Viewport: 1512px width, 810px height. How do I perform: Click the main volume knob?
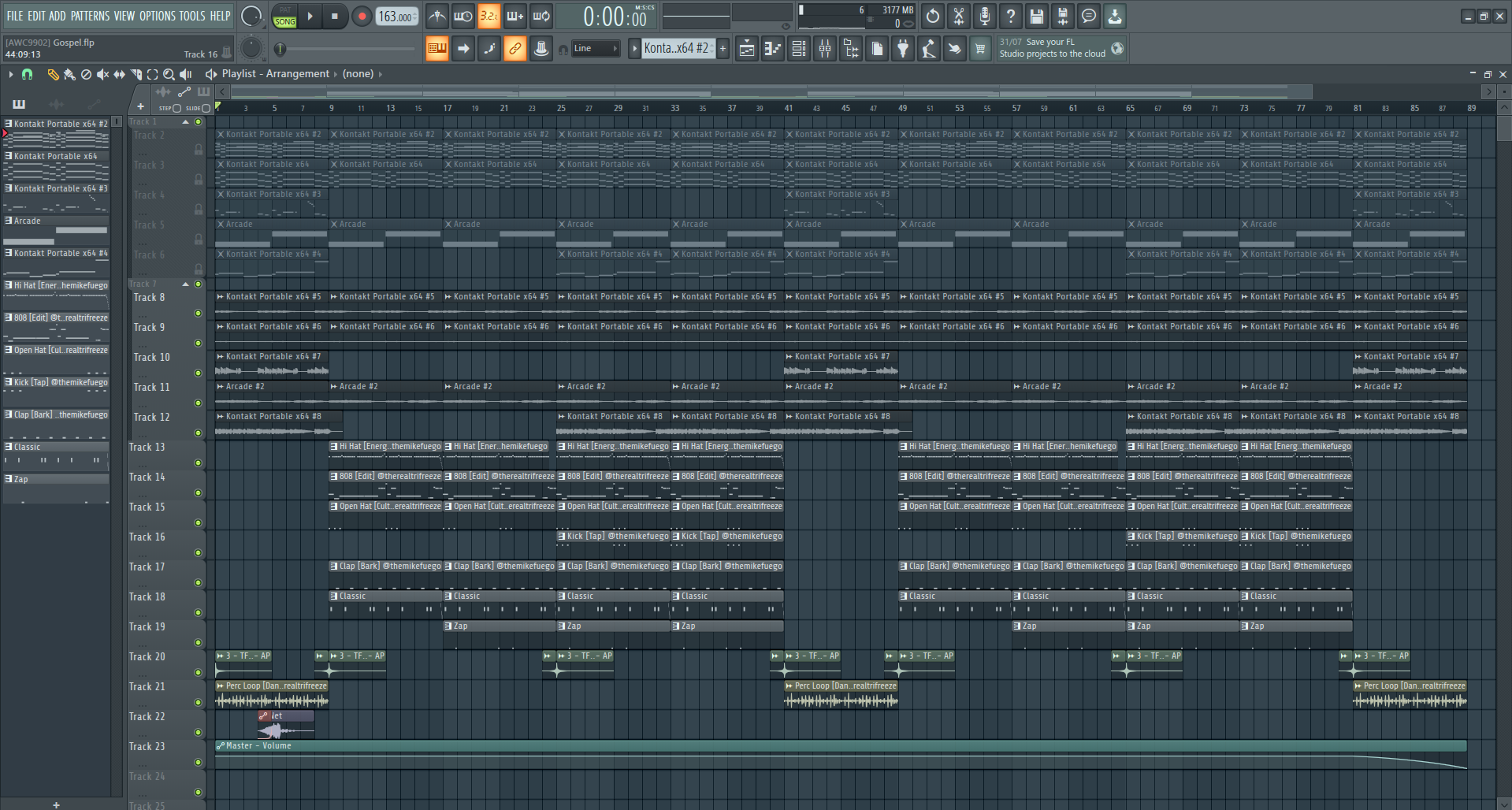[x=251, y=17]
